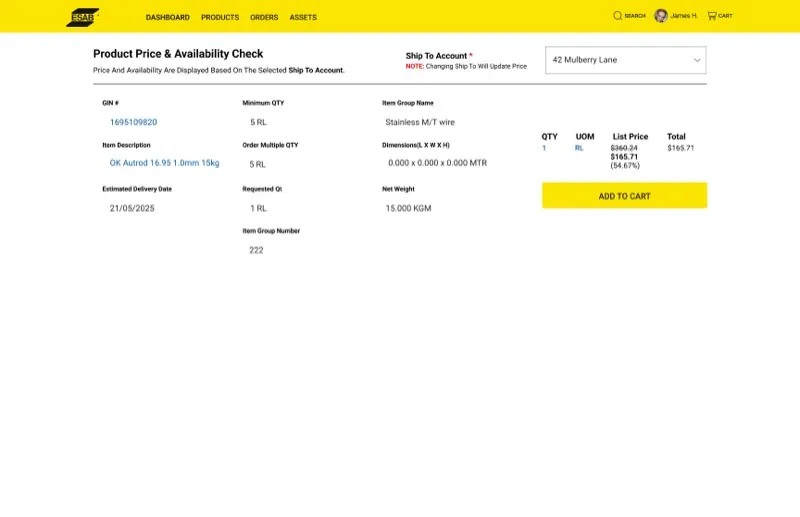Viewport: 800px width, 517px height.
Task: Click James H. profile avatar
Action: point(661,16)
